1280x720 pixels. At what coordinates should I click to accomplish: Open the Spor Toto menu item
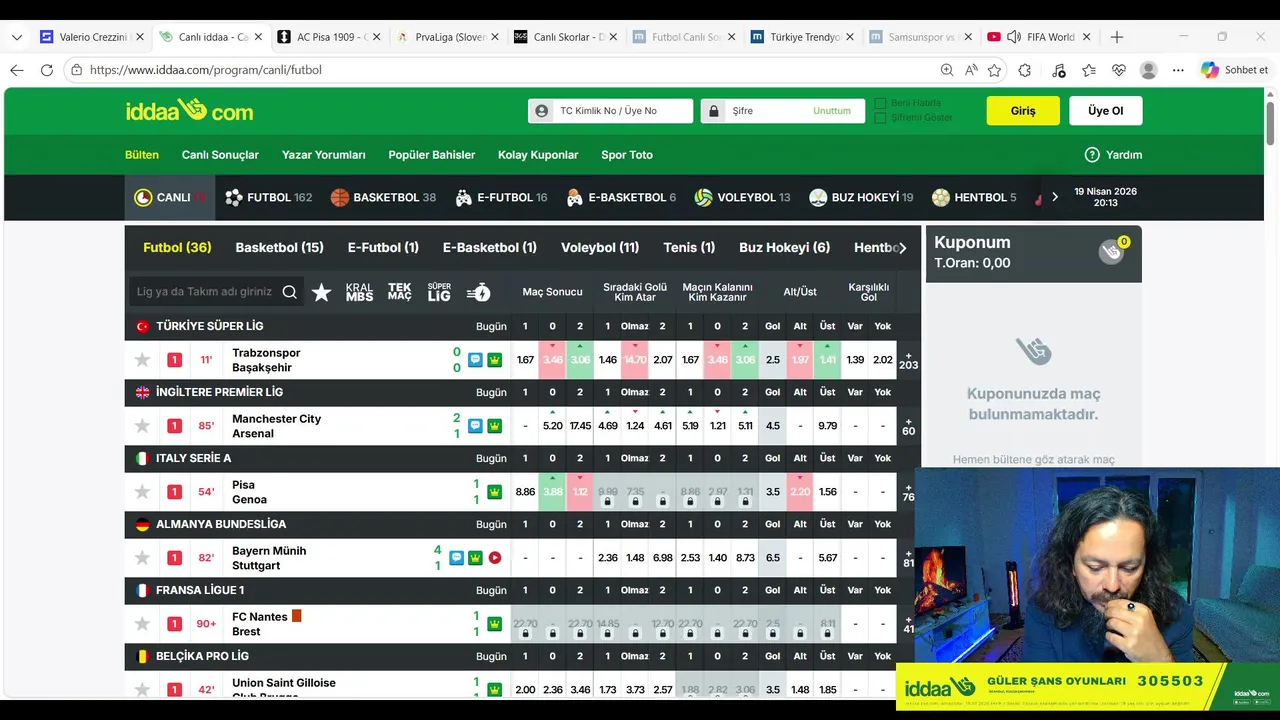627,155
